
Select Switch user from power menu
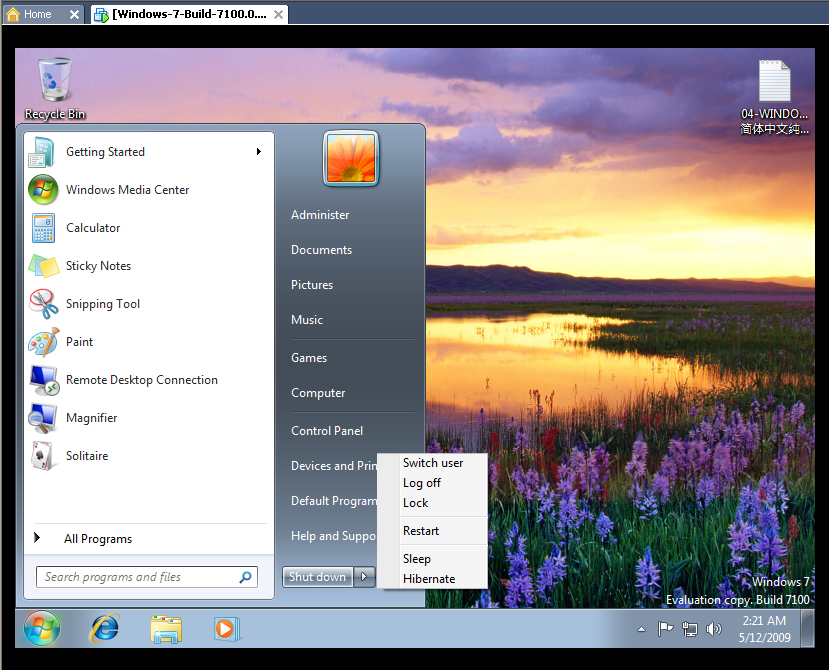tap(432, 463)
